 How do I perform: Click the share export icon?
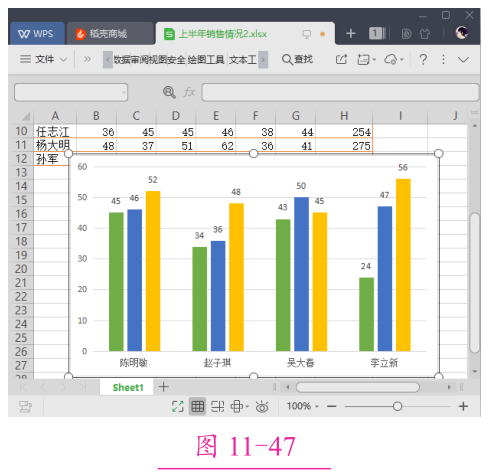[341, 59]
